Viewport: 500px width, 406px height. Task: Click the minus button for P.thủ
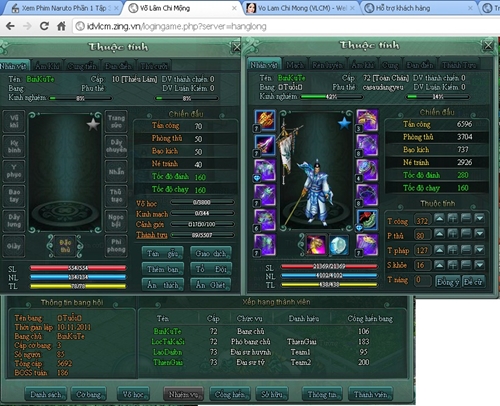coord(466,234)
